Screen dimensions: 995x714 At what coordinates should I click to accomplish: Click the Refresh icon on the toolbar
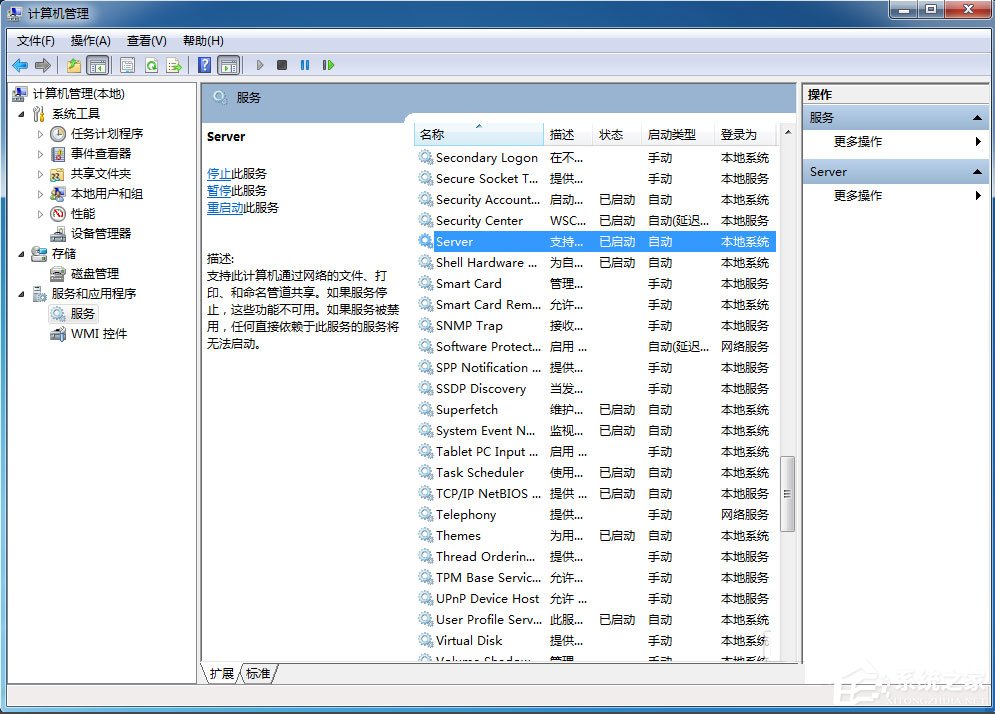click(x=151, y=65)
